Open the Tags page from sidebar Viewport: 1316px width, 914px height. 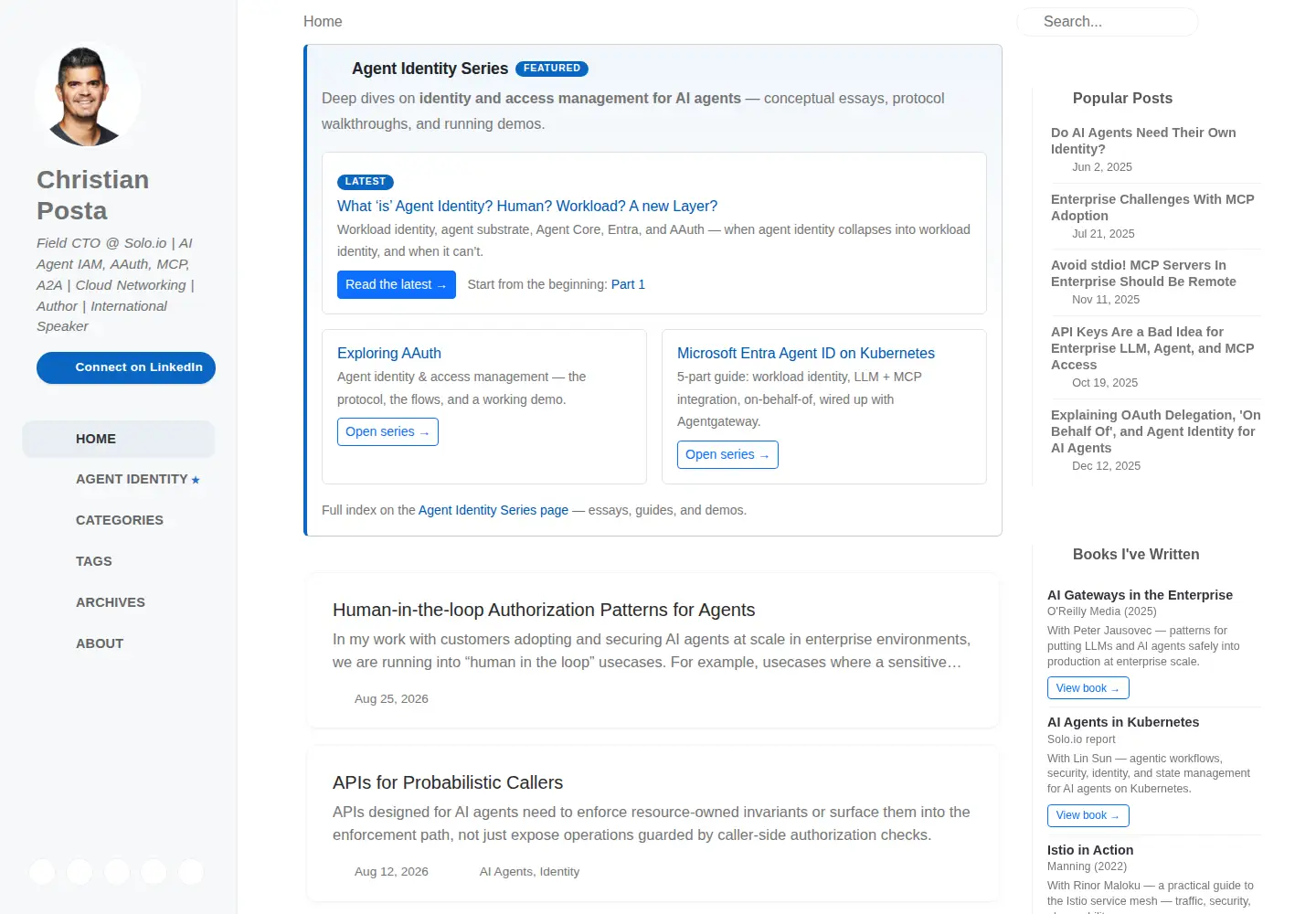(94, 561)
